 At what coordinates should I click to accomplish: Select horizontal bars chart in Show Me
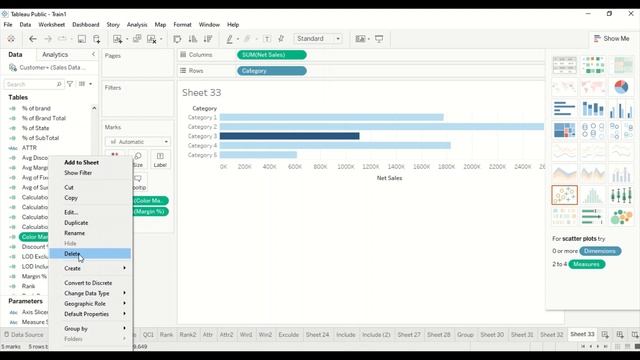tap(564, 109)
